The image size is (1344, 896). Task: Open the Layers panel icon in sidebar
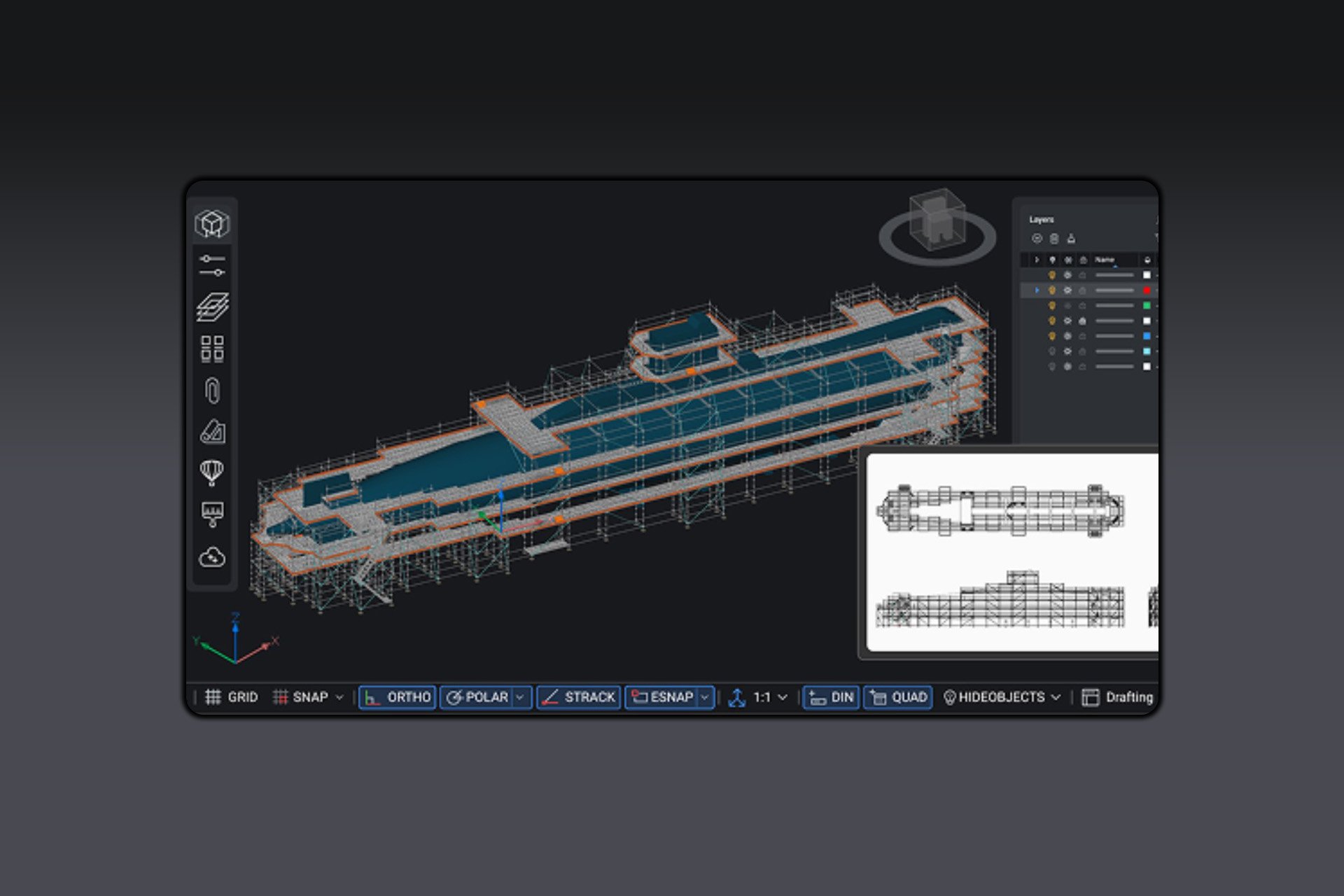click(213, 307)
